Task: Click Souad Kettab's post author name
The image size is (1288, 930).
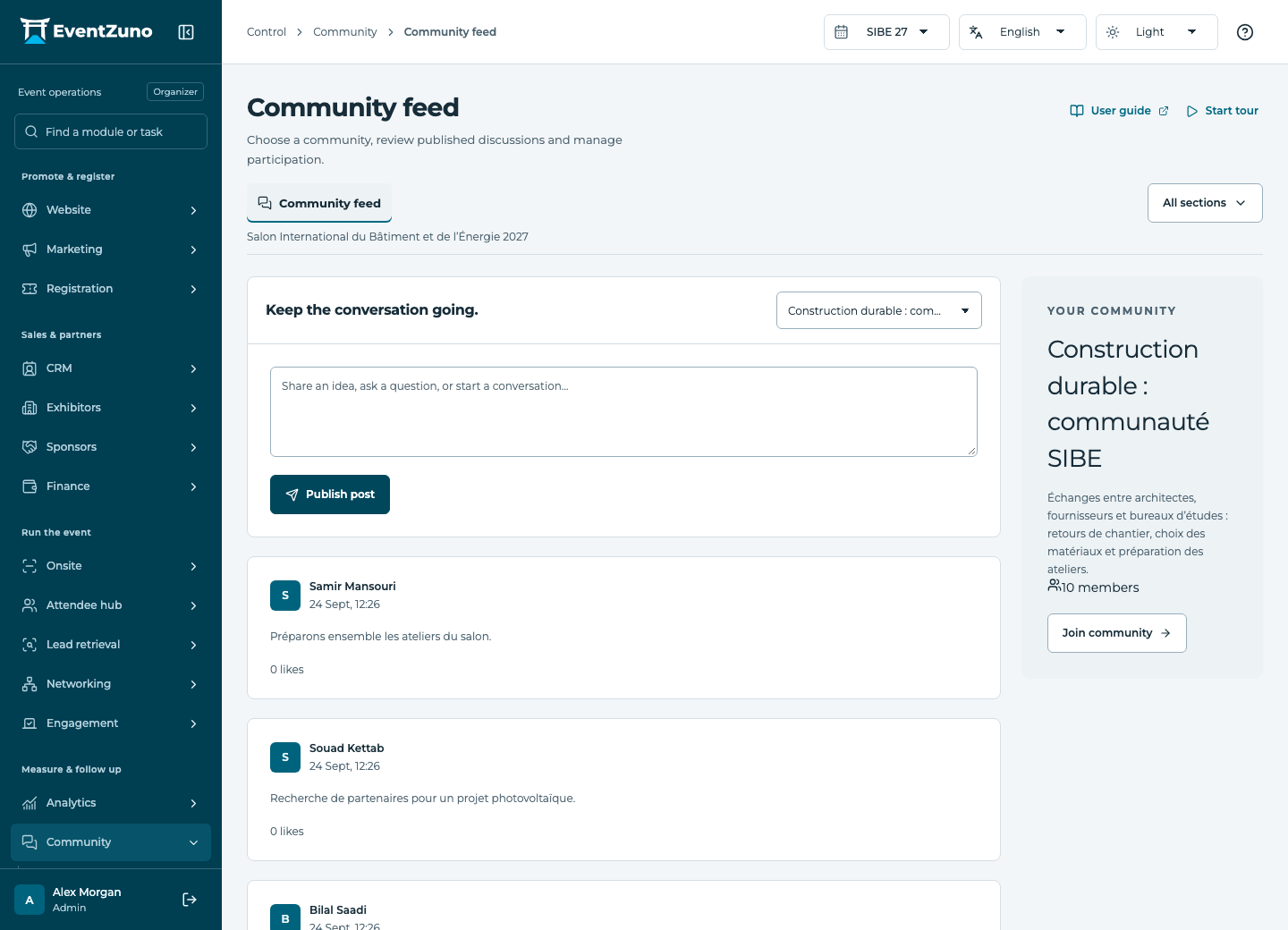Action: pos(346,748)
